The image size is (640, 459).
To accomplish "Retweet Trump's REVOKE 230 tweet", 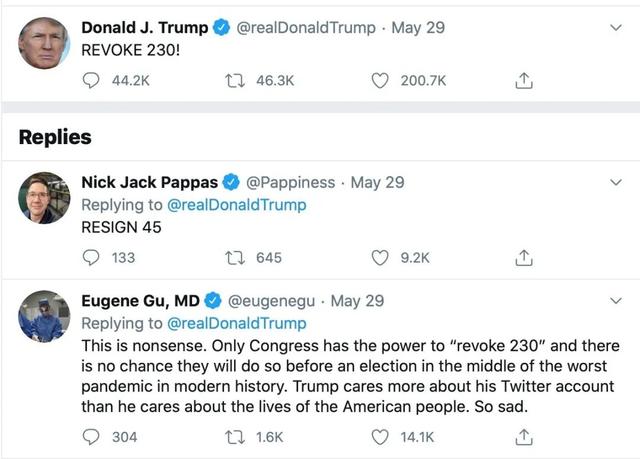I will click(x=236, y=79).
